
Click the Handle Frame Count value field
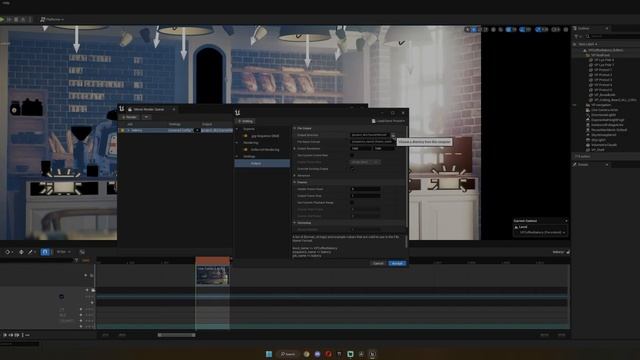[366, 189]
